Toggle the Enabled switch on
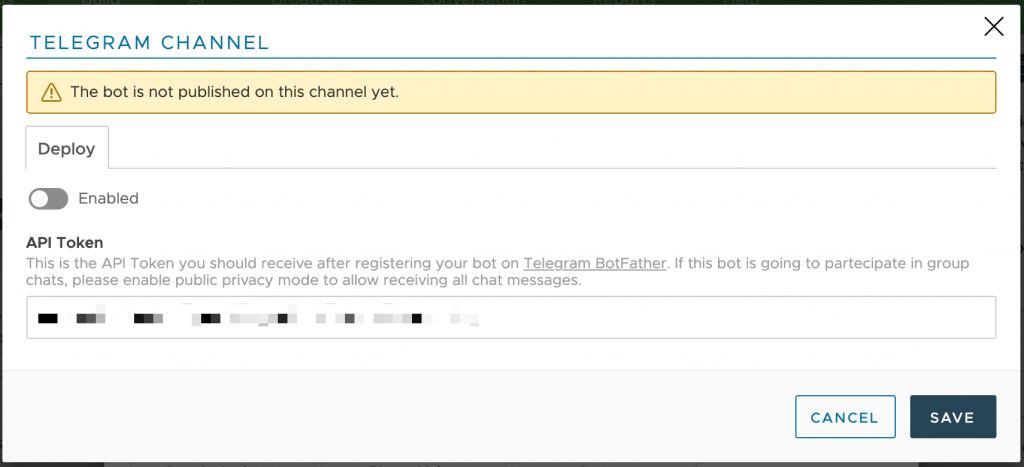 coord(48,199)
